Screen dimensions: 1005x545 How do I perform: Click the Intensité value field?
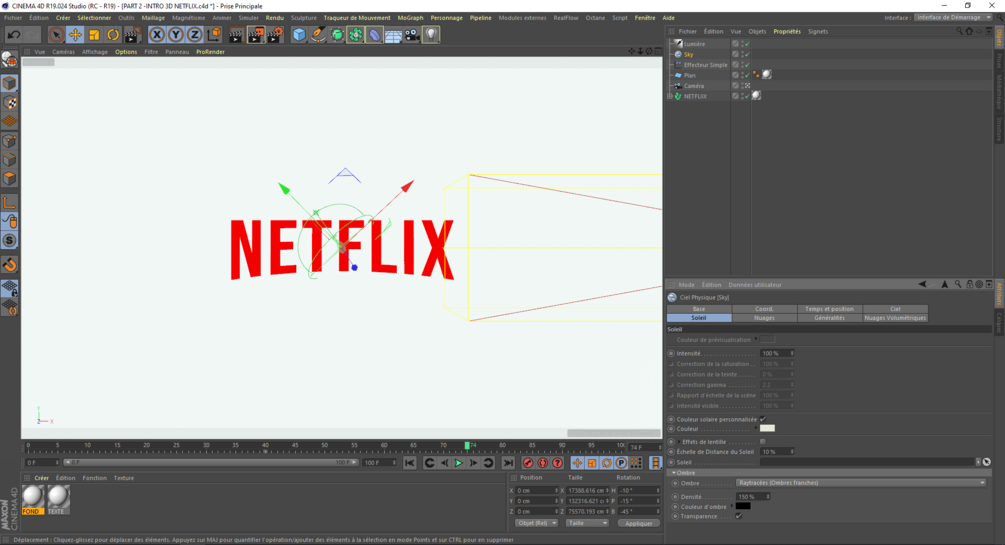coord(777,353)
